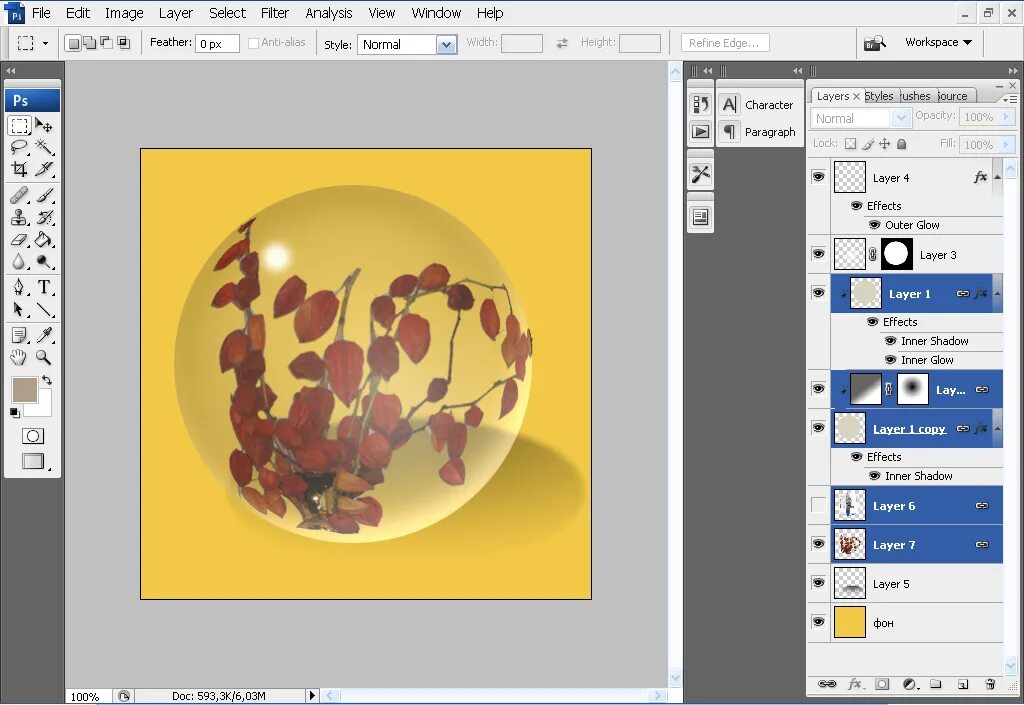
Task: Select the Hand tool
Action: [x=19, y=357]
